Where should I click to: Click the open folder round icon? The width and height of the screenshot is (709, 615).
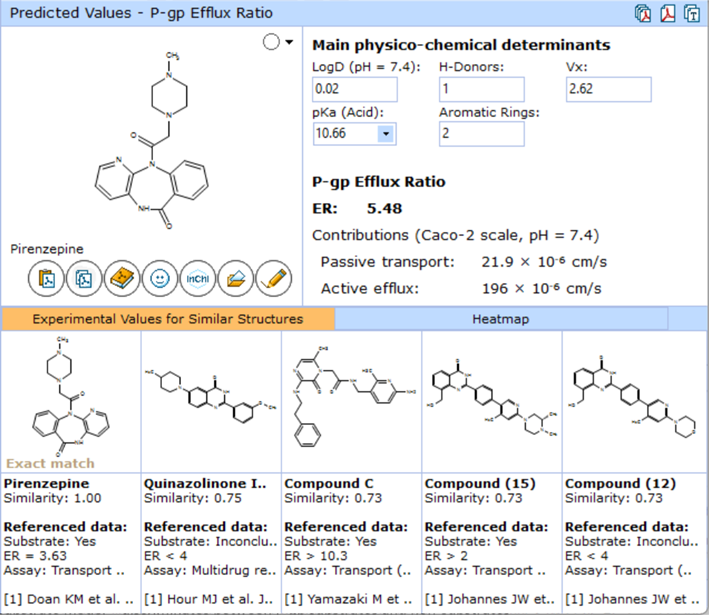pyautogui.click(x=235, y=280)
